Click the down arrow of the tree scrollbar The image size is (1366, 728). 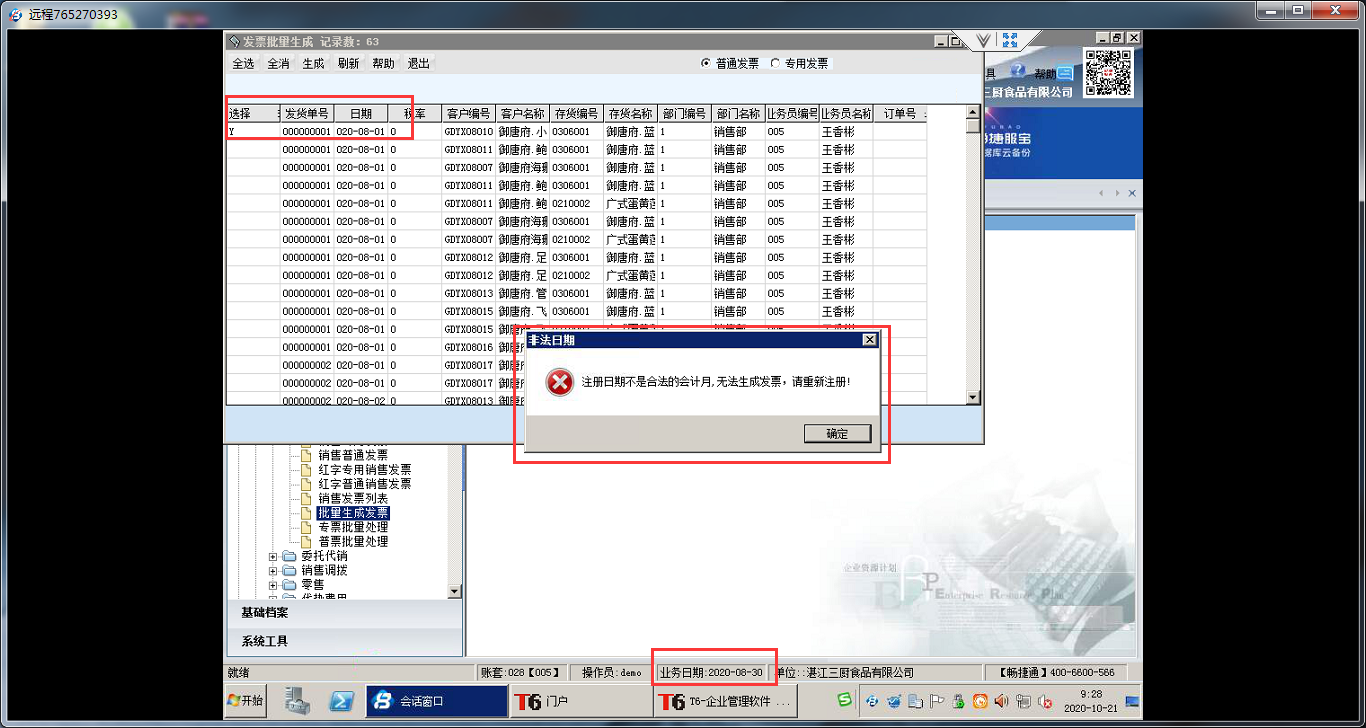coord(455,591)
